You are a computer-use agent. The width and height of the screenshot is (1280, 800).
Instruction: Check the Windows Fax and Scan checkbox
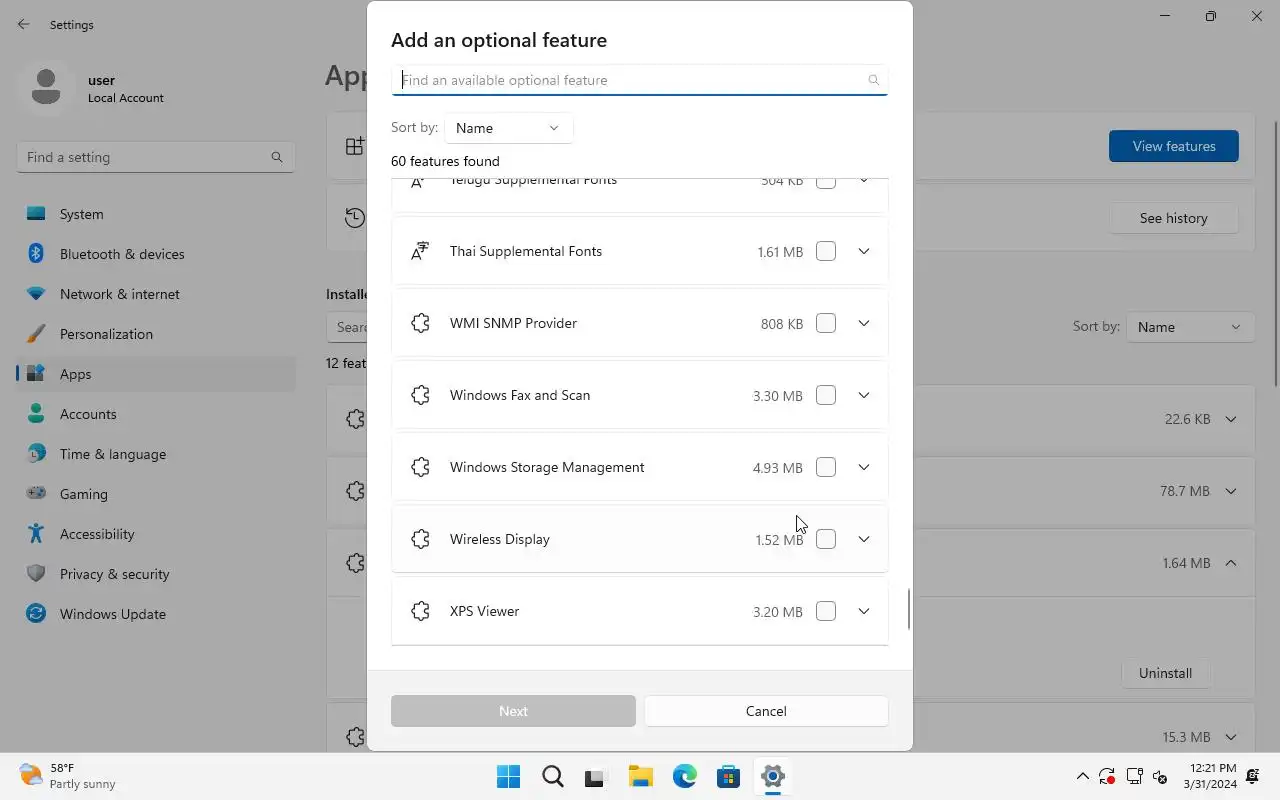coord(826,395)
